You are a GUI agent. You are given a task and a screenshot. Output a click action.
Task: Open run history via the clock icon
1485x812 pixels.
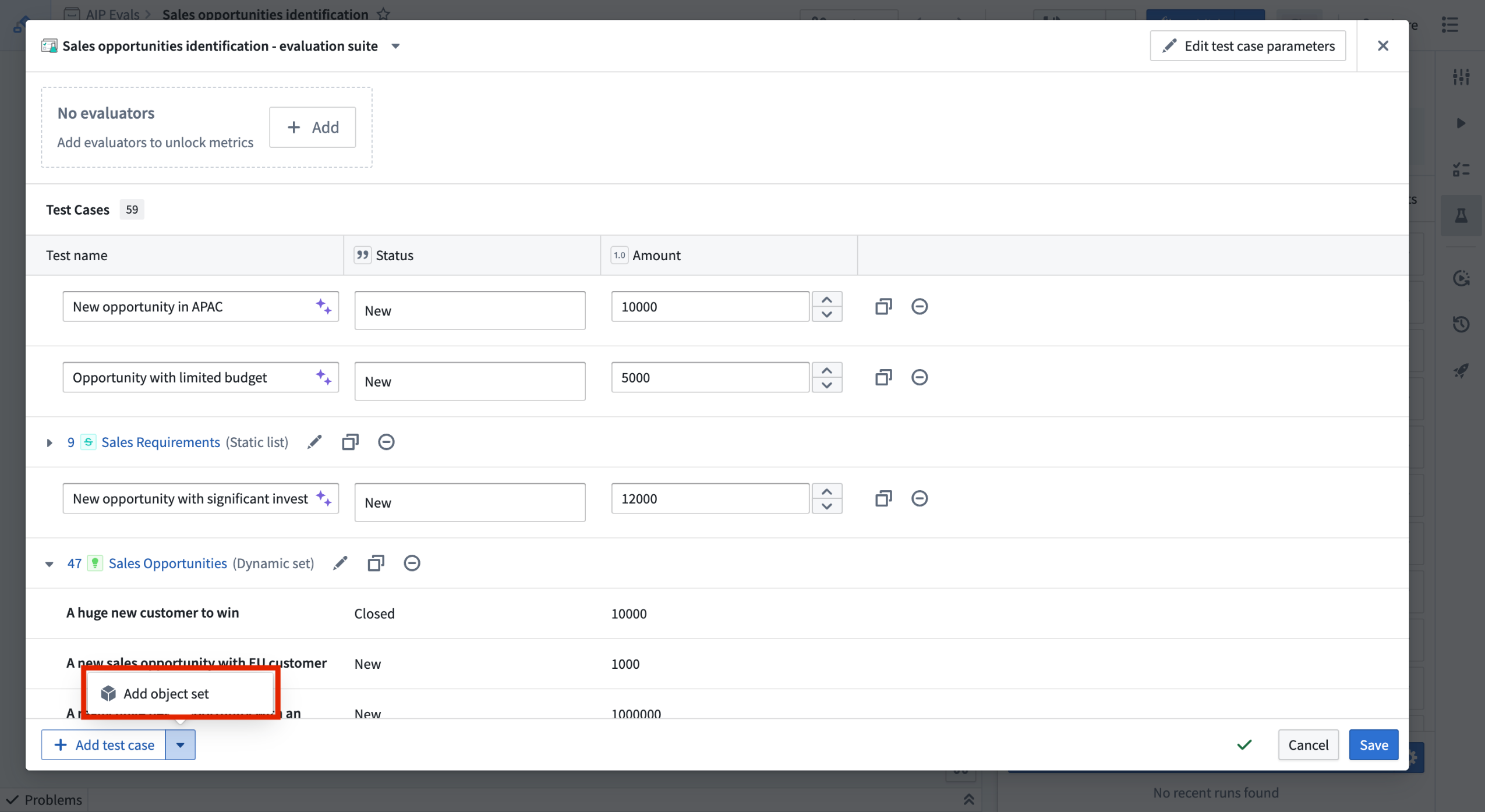1463,324
